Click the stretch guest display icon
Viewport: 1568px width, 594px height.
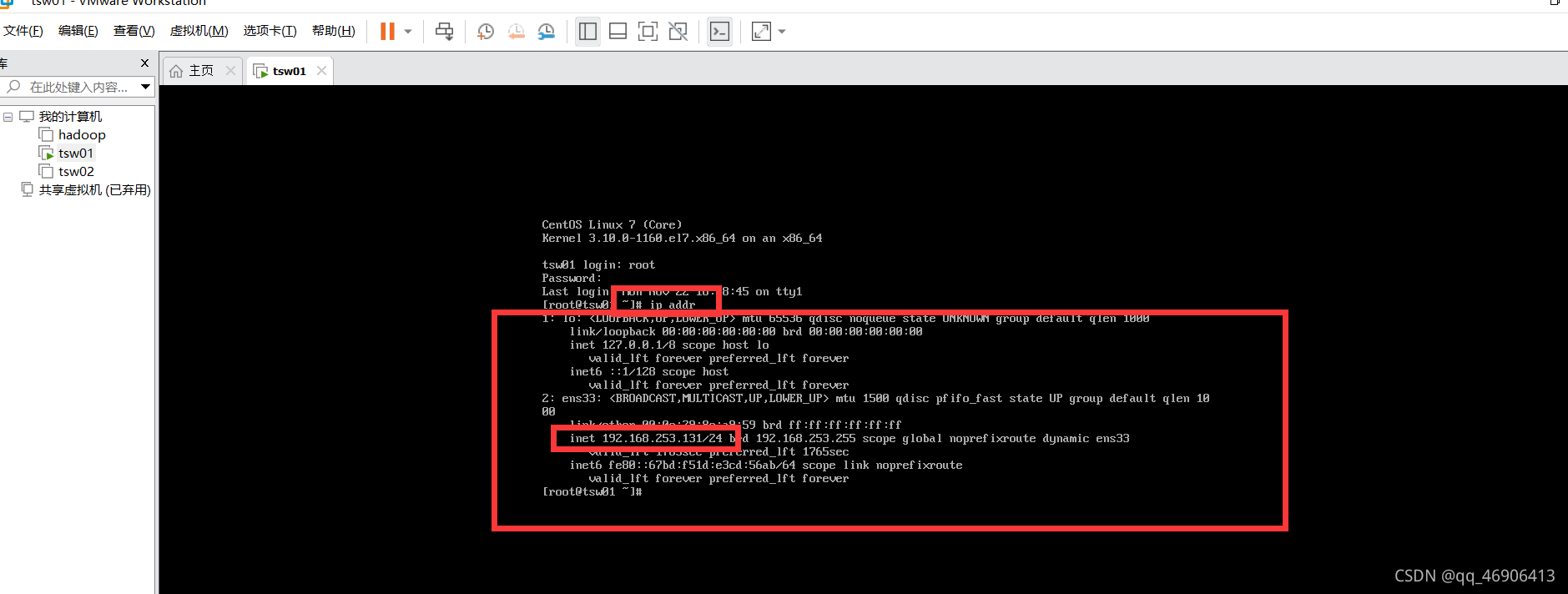(x=761, y=32)
